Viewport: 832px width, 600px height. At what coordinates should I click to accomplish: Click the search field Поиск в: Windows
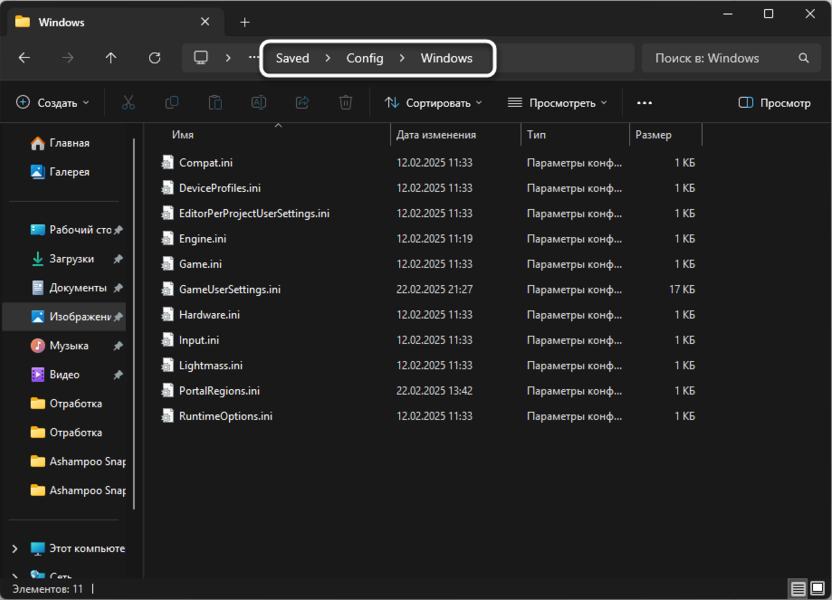click(x=720, y=58)
